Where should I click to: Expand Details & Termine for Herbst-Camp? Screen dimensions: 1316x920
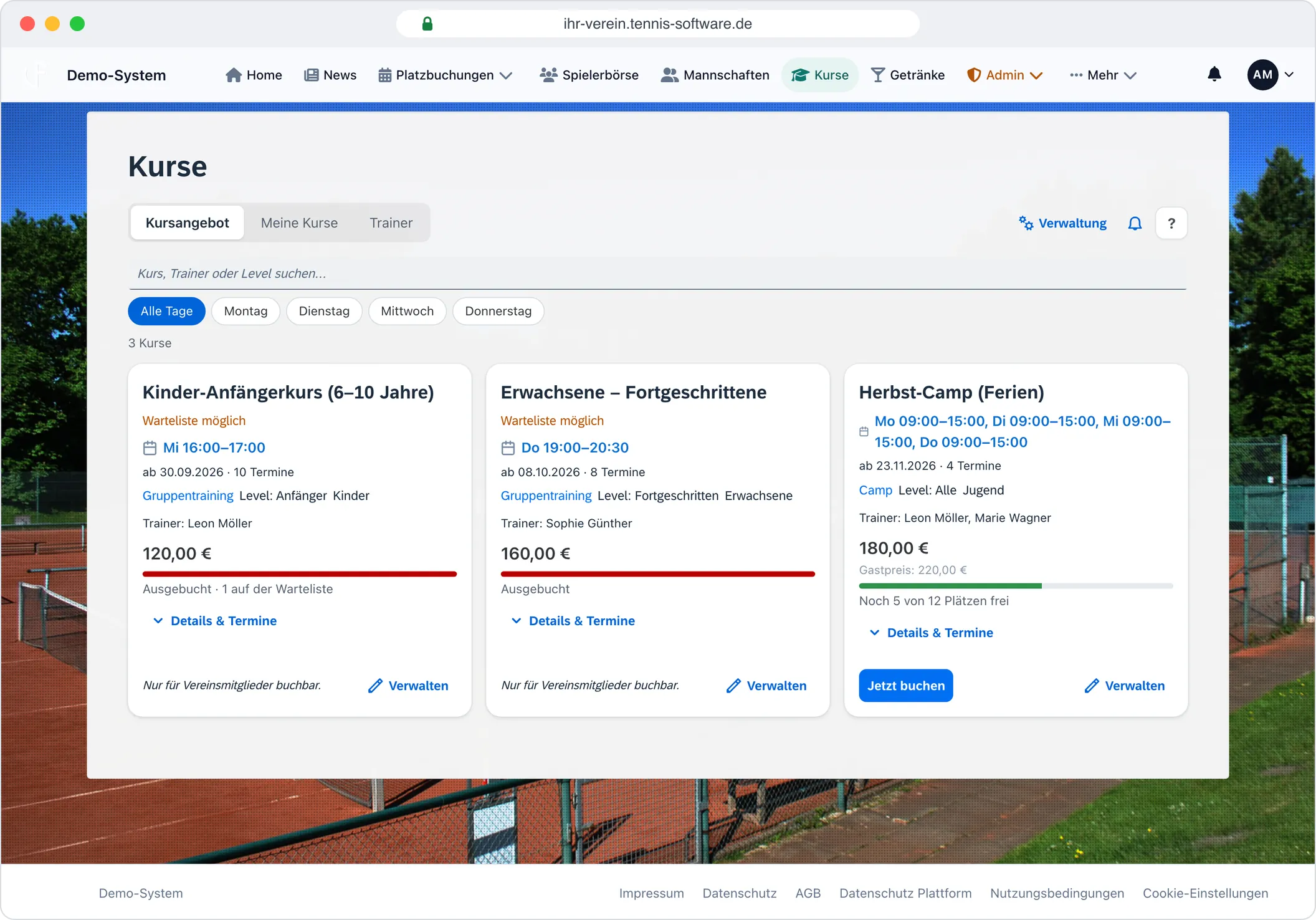click(x=932, y=633)
